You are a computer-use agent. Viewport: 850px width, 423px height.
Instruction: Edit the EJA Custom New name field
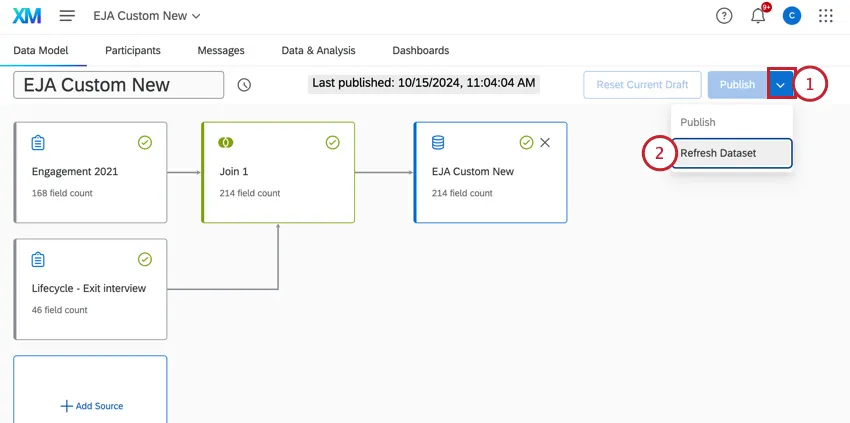(x=118, y=85)
